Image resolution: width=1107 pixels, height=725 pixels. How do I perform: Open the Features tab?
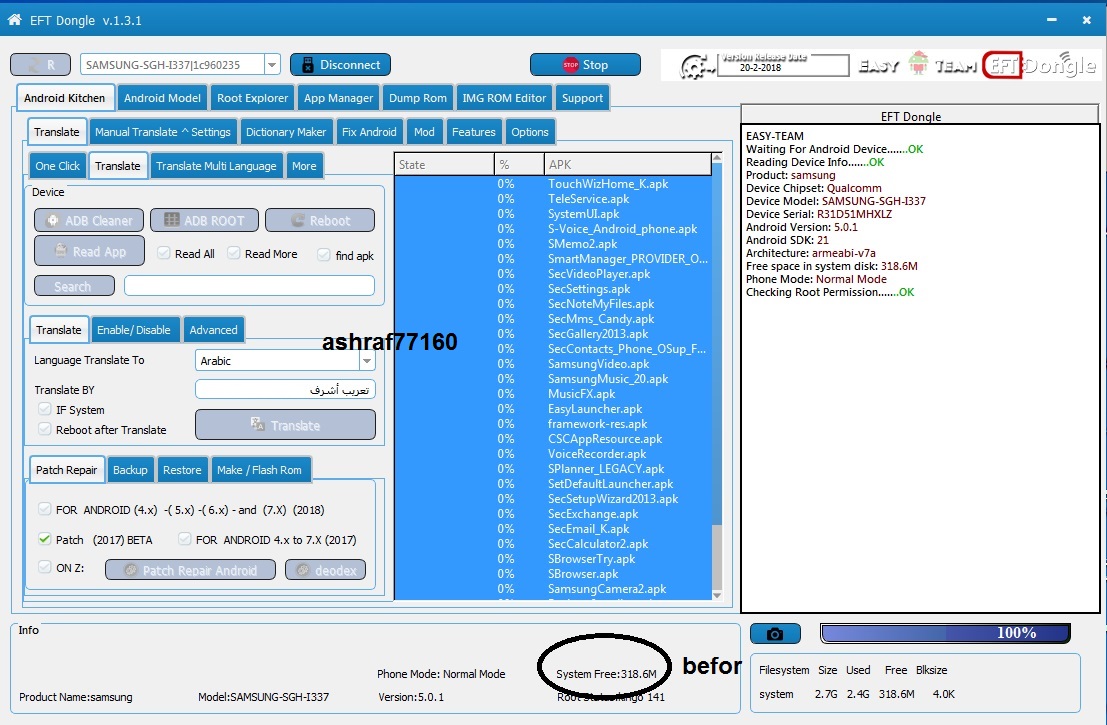pyautogui.click(x=474, y=132)
